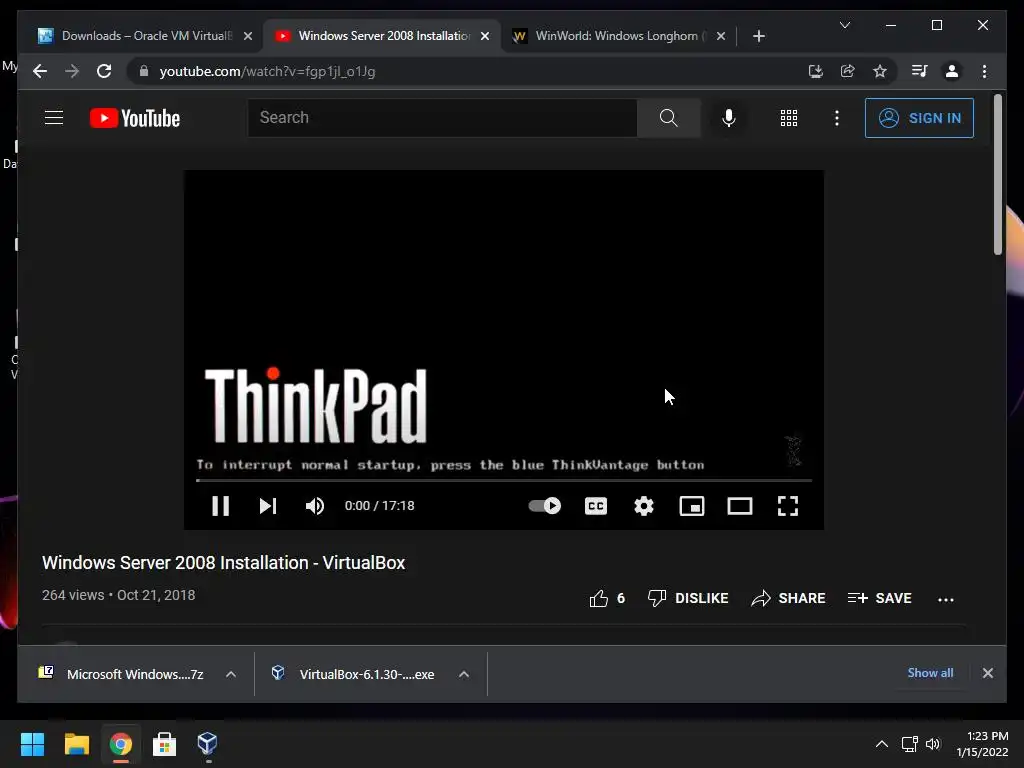The height and width of the screenshot is (768, 1024).
Task: Switch to Downloads – Oracle VM VirtualBox tab
Action: [138, 36]
